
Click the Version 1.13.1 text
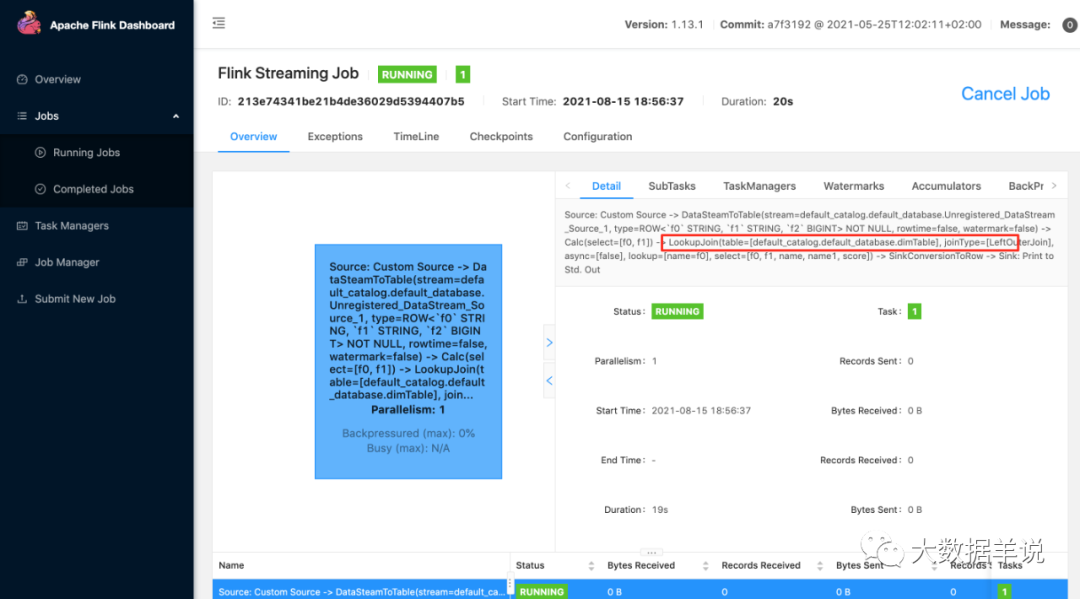(664, 25)
